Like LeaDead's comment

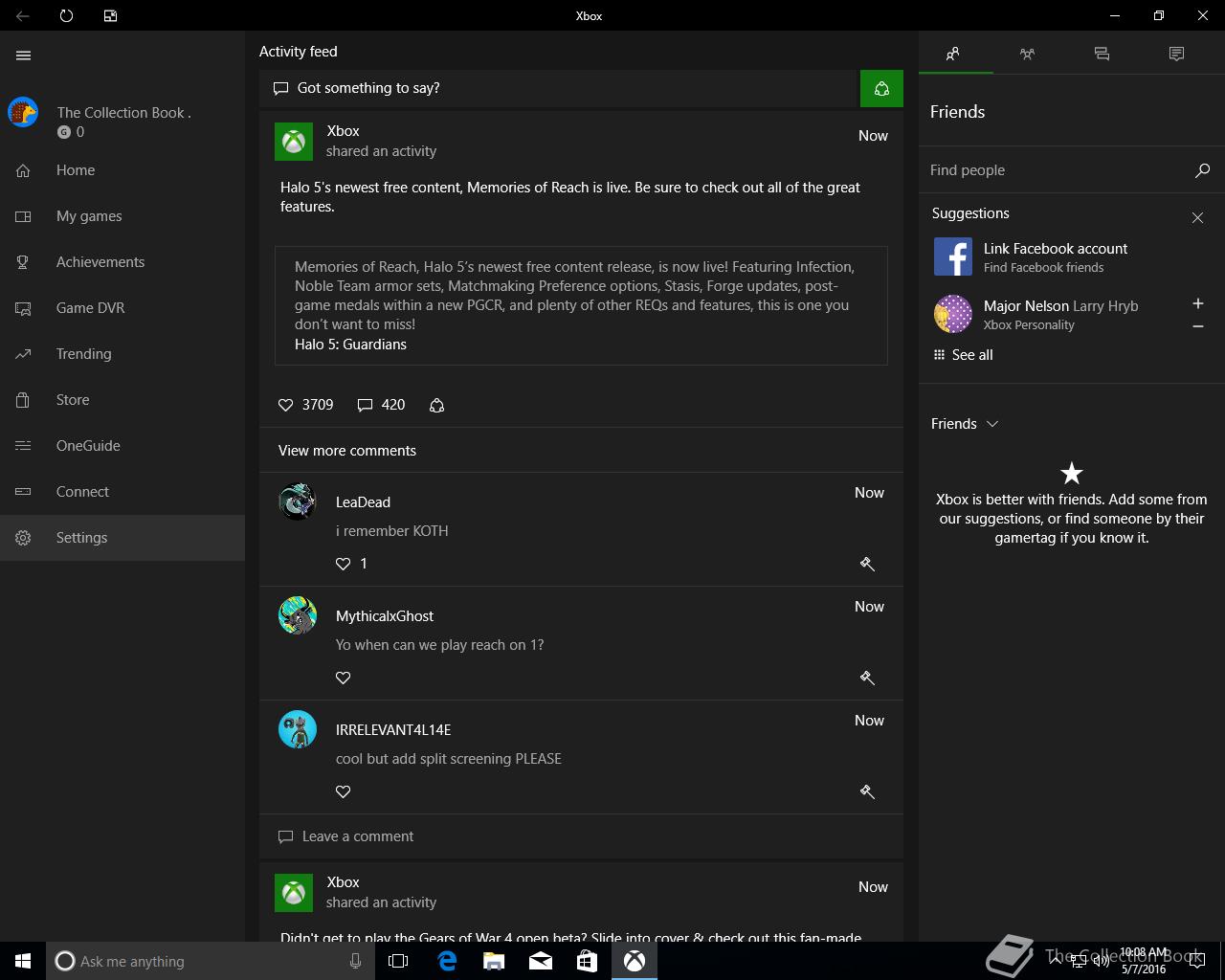coord(343,564)
